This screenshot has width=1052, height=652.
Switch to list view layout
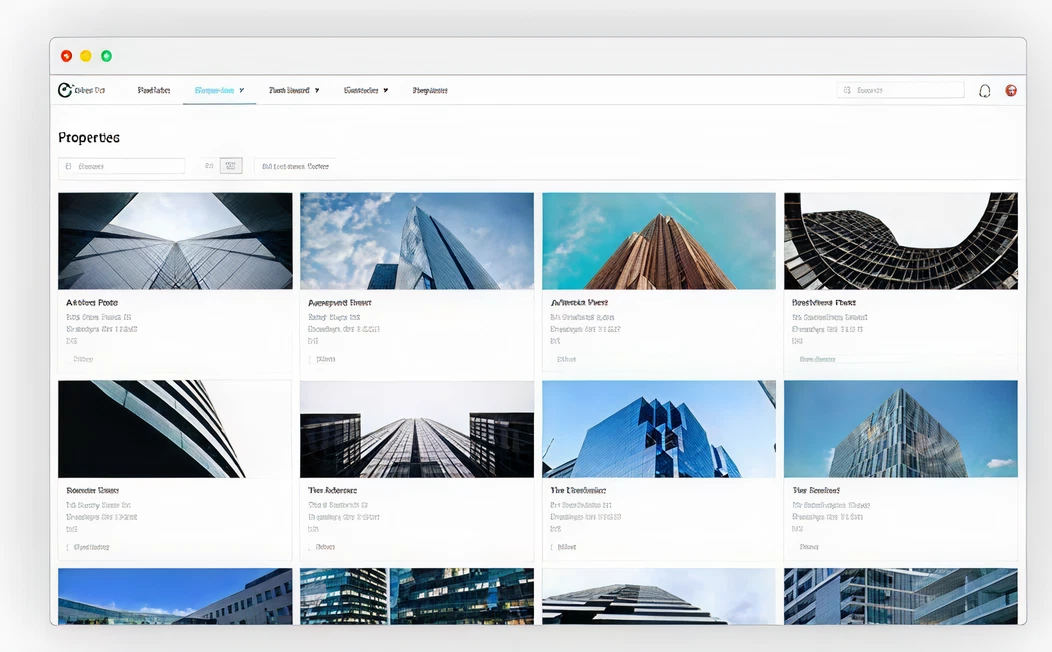coord(209,166)
